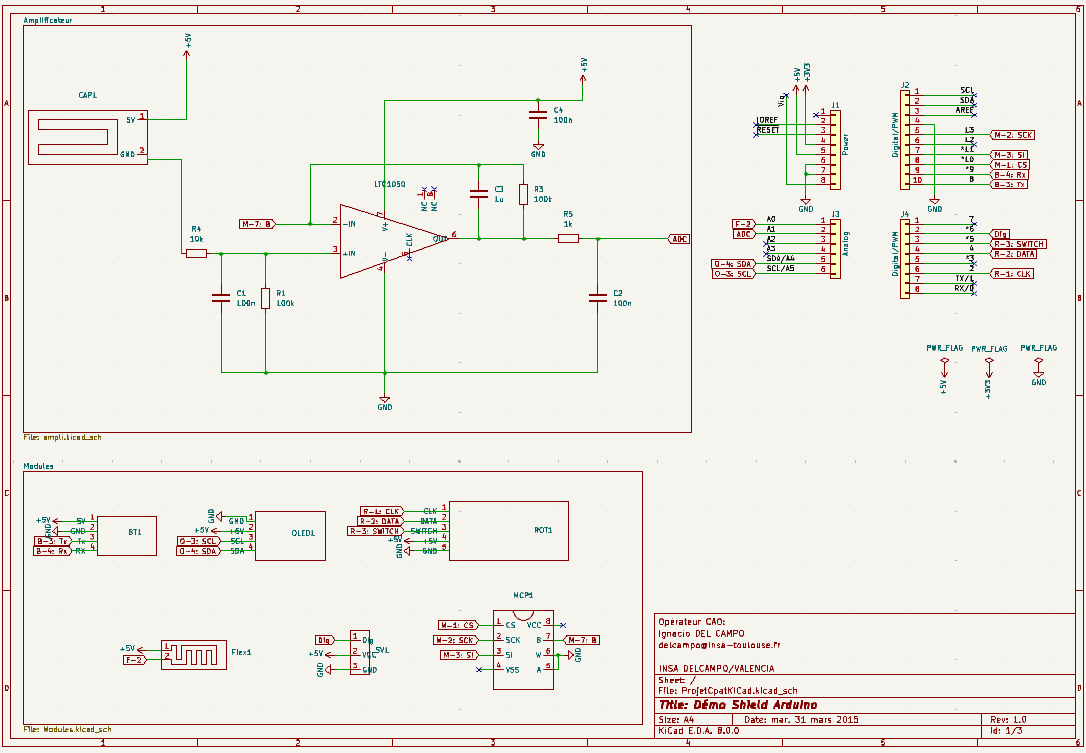This screenshot has width=1086, height=753.
Task: Click the F-2 label beside J3
Action: [743, 224]
